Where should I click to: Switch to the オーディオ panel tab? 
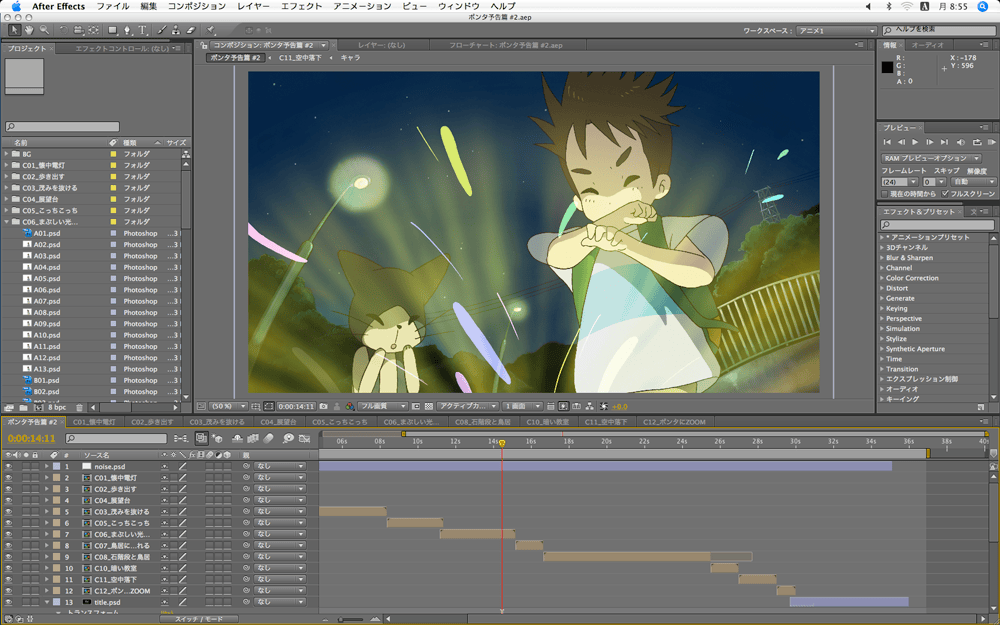(927, 45)
